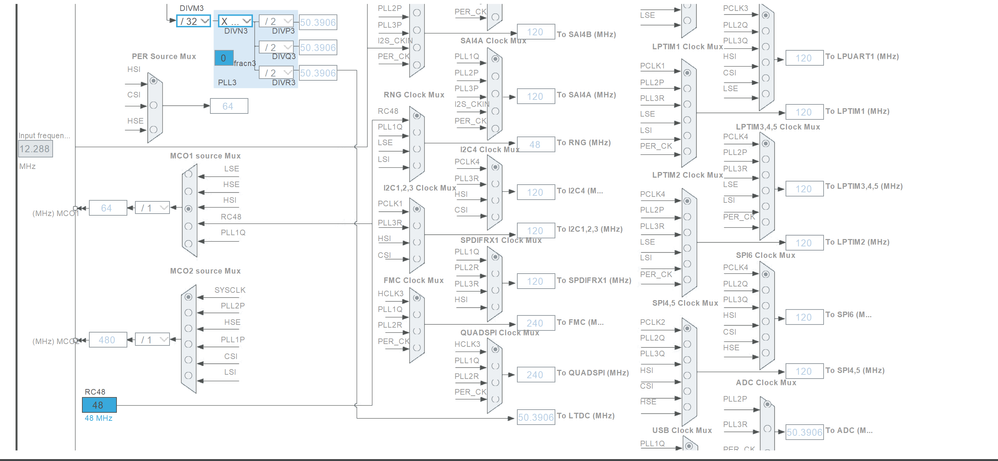Screen dimensions: 998x461
Task: Click the RC48 48 MHz value box
Action: pos(99,405)
